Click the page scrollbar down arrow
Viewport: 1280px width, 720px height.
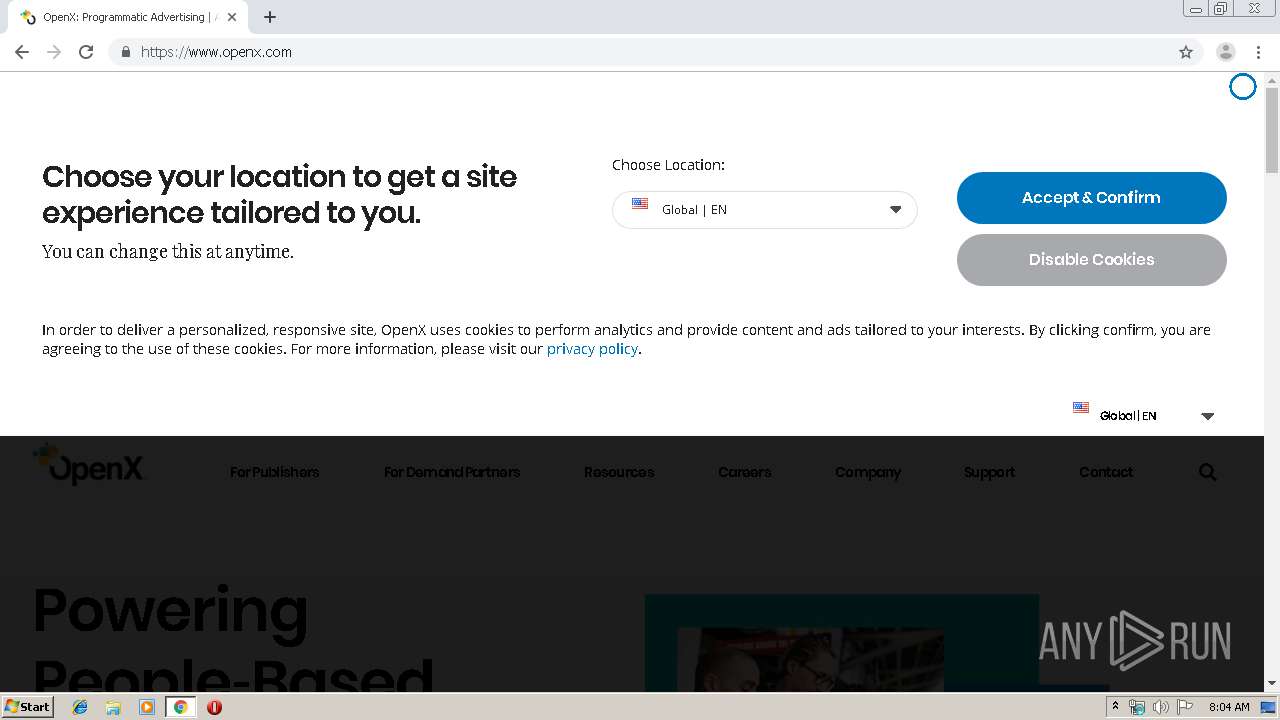1272,683
